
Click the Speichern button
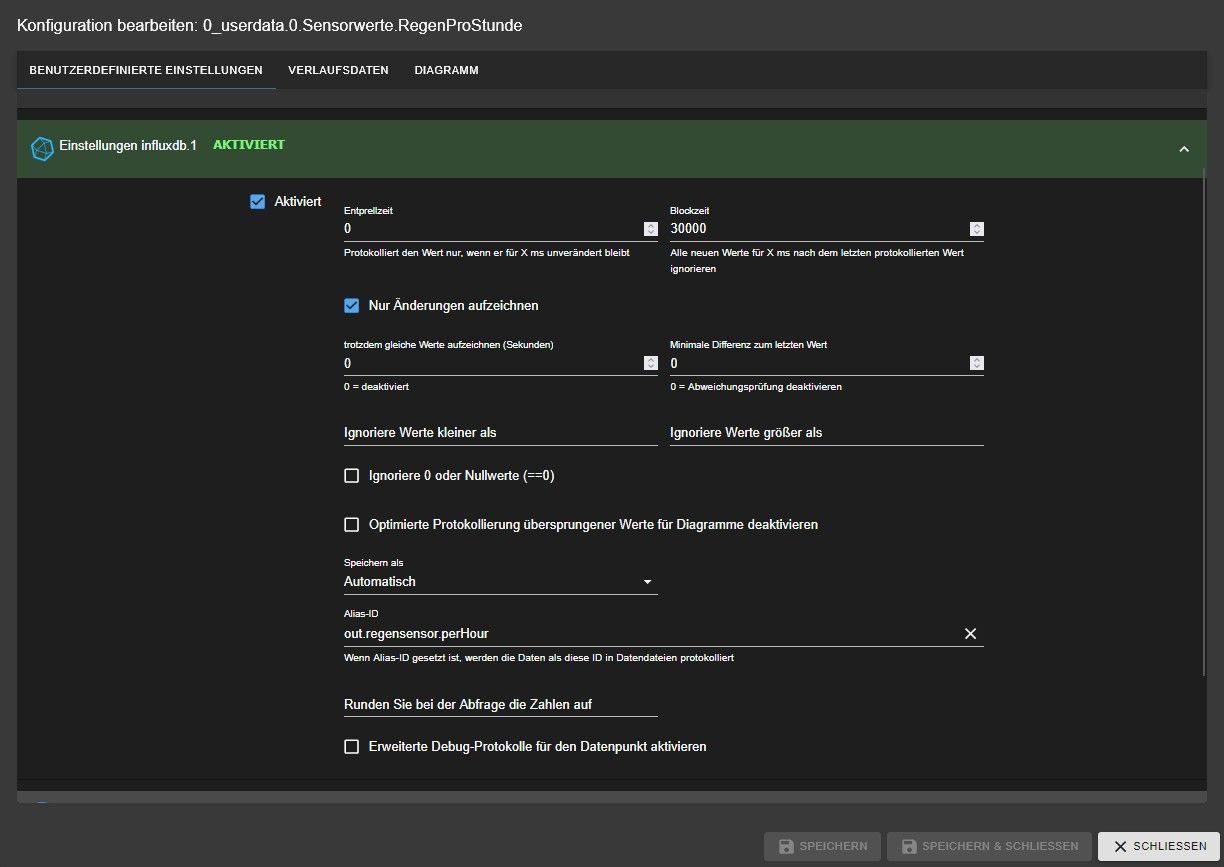tap(822, 846)
